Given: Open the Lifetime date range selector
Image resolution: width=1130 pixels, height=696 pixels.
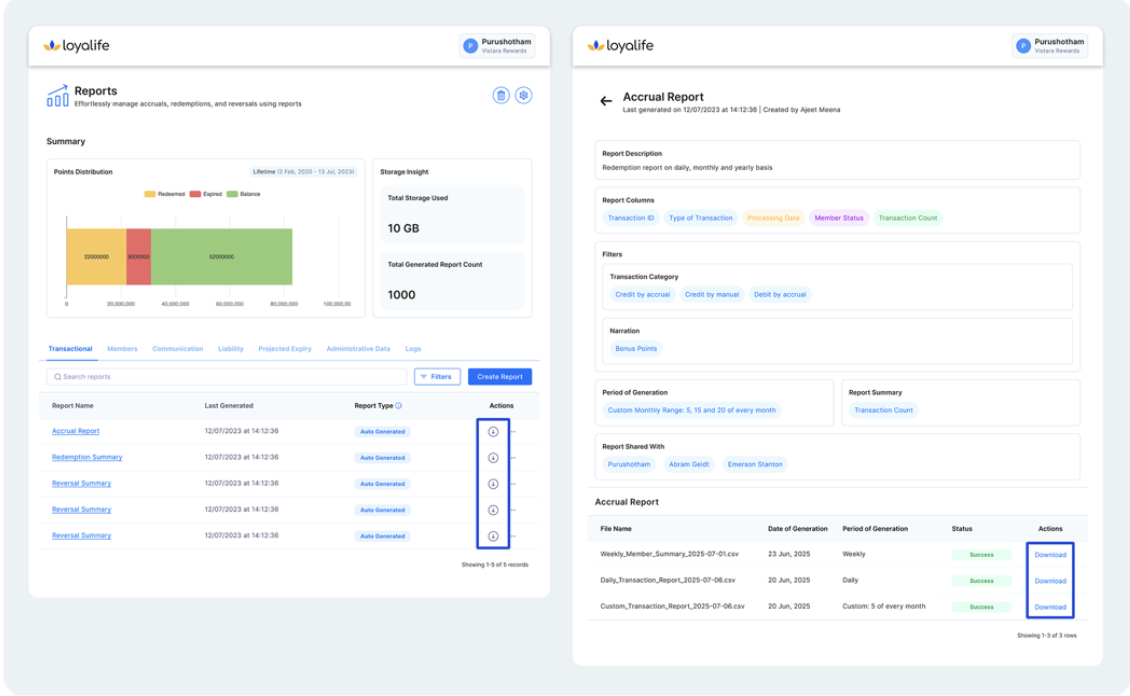Looking at the screenshot, I should 303,171.
